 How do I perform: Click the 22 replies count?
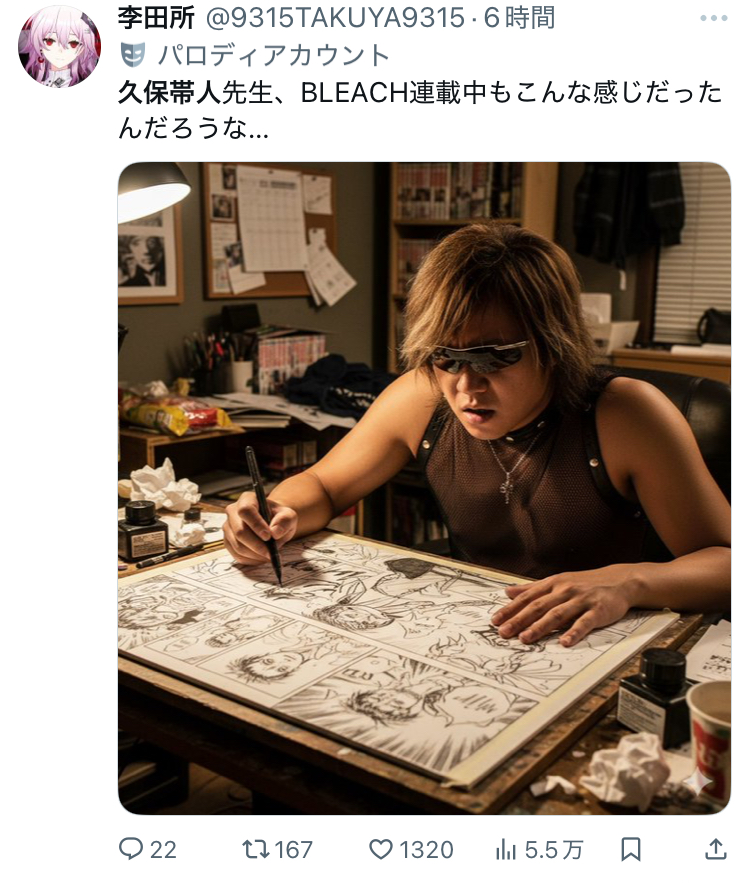point(163,850)
